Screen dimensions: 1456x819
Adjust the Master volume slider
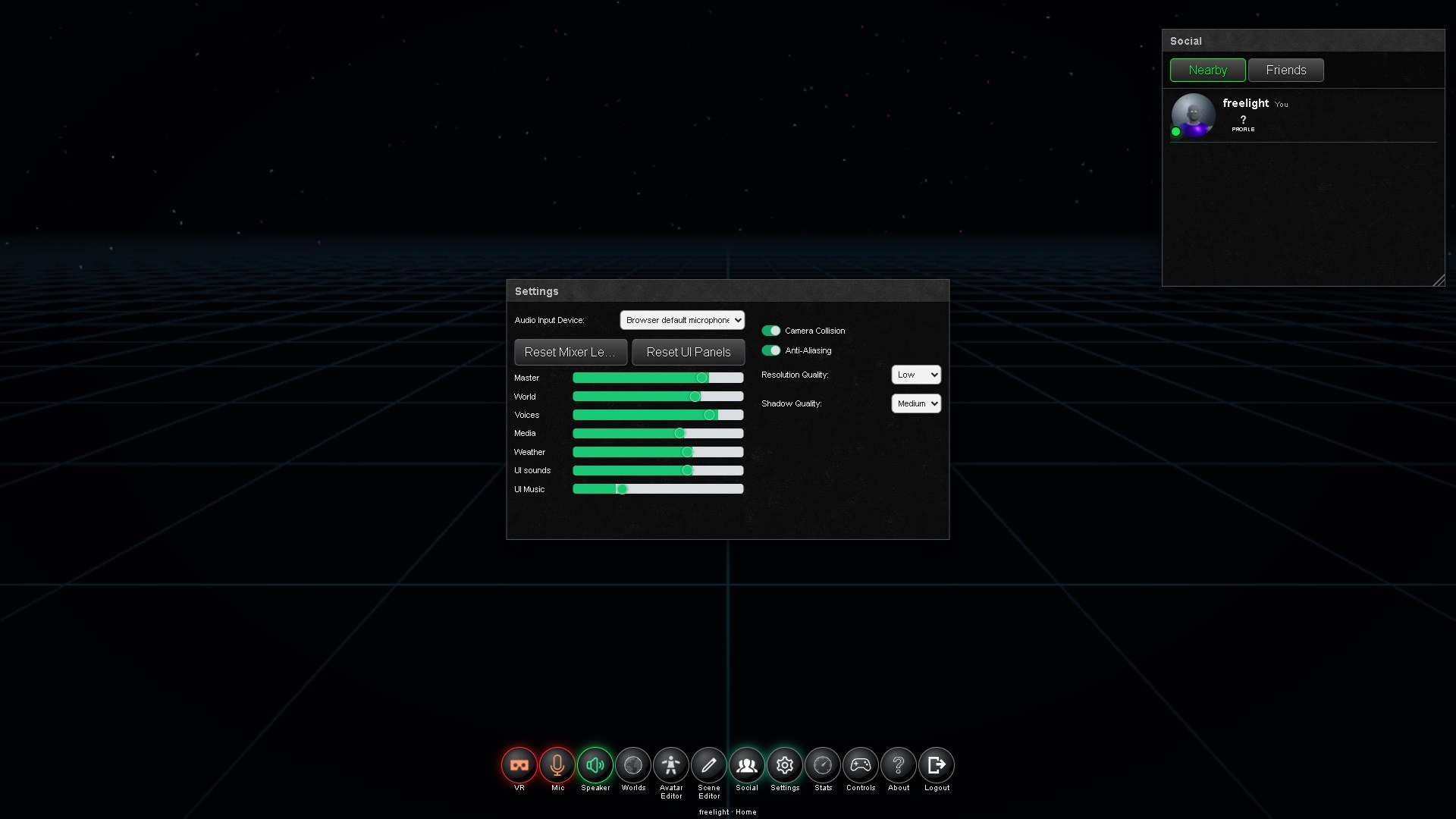tap(658, 378)
